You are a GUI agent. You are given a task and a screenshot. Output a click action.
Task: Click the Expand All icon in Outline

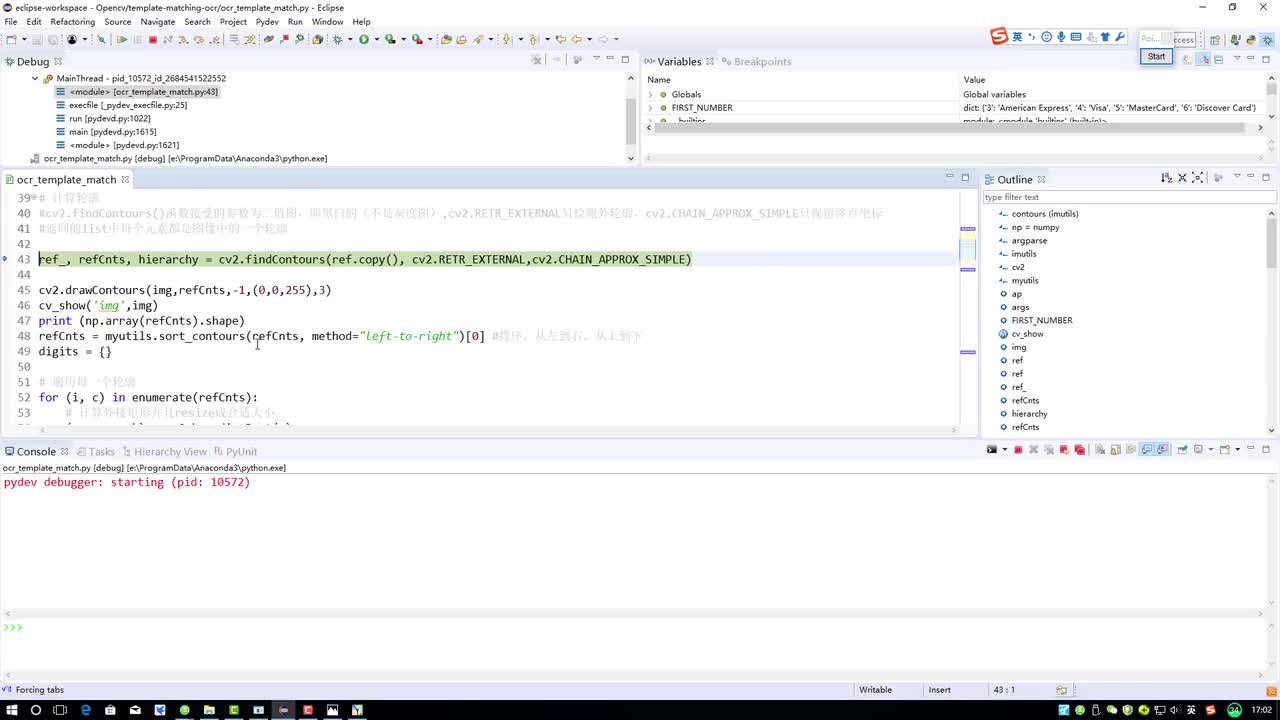(x=1197, y=178)
